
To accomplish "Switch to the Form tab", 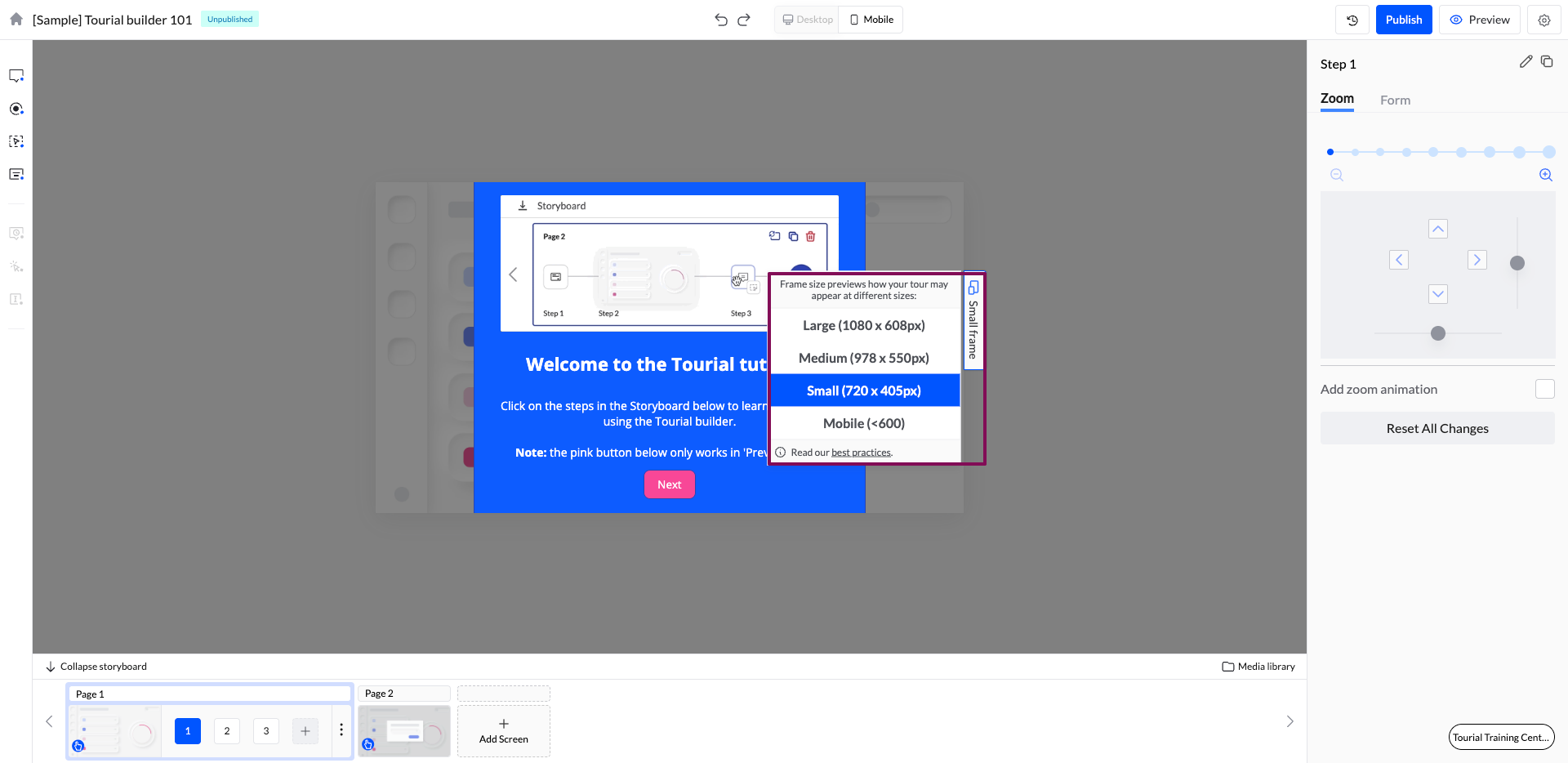I will [x=1395, y=100].
